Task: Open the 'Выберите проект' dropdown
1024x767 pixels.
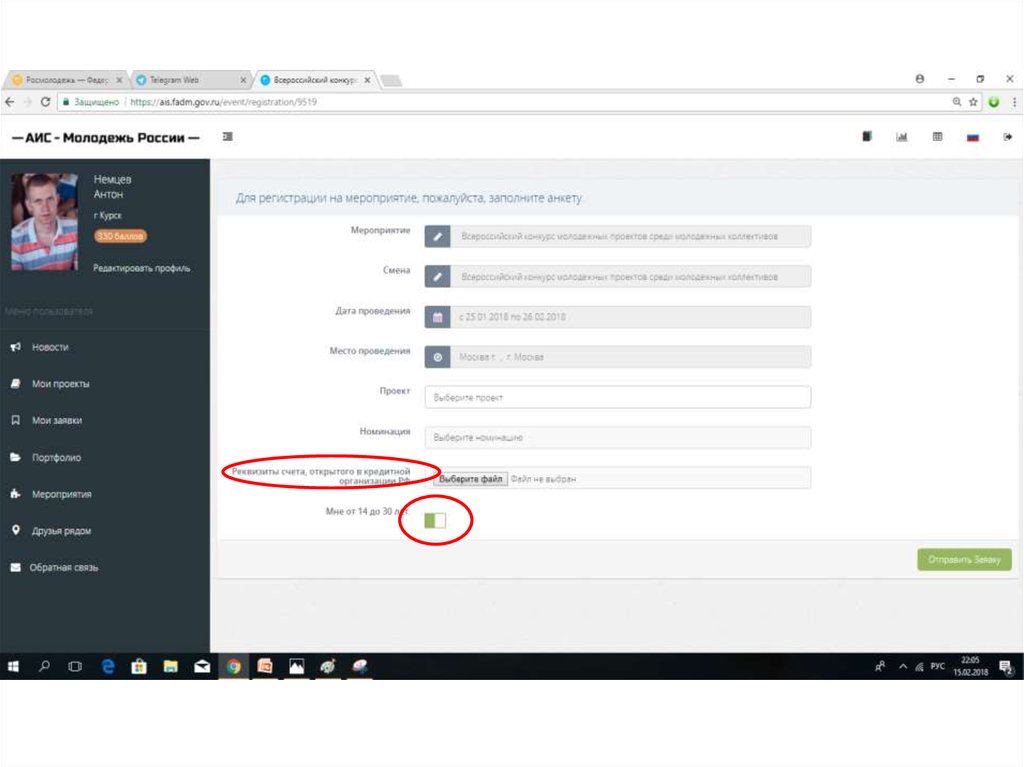Action: (x=617, y=397)
